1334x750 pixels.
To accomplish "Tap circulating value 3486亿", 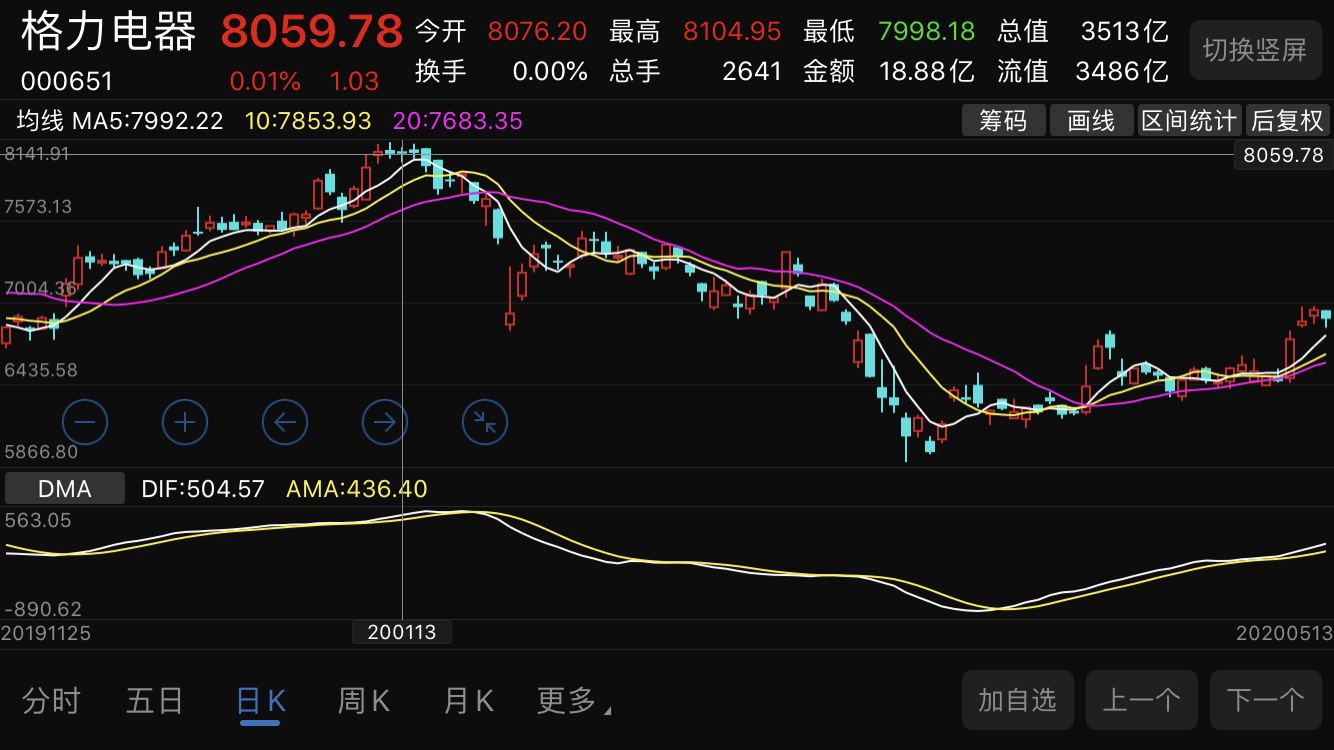I will tap(1121, 71).
